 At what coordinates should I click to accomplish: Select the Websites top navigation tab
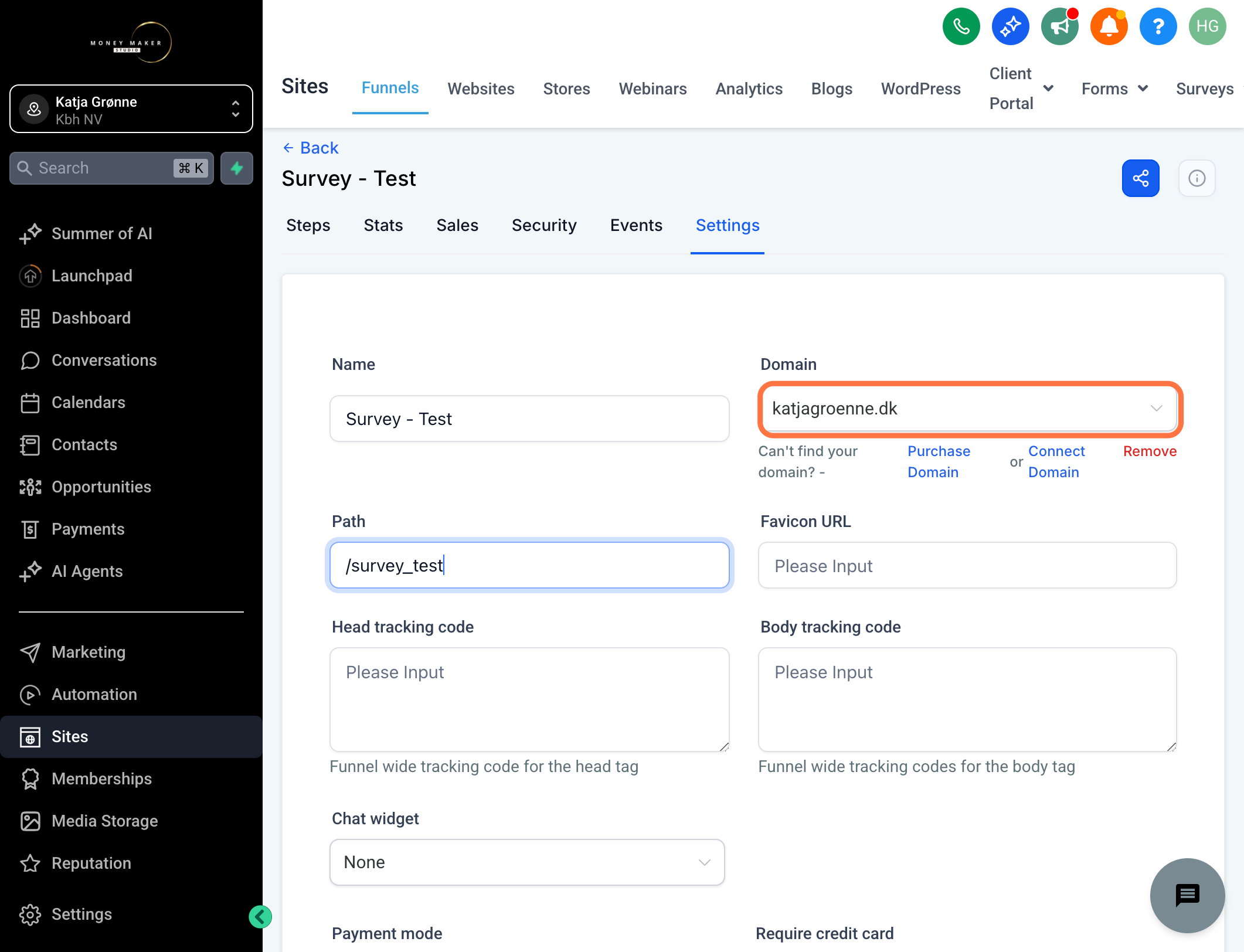point(481,89)
